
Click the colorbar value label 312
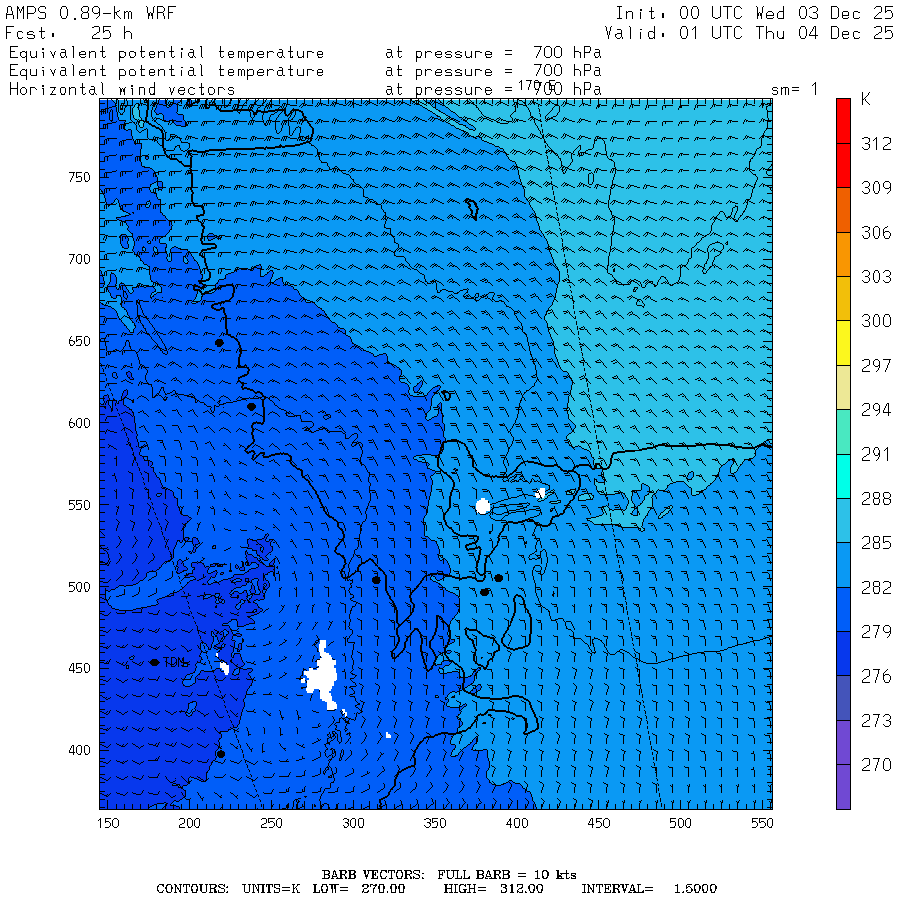[x=876, y=143]
